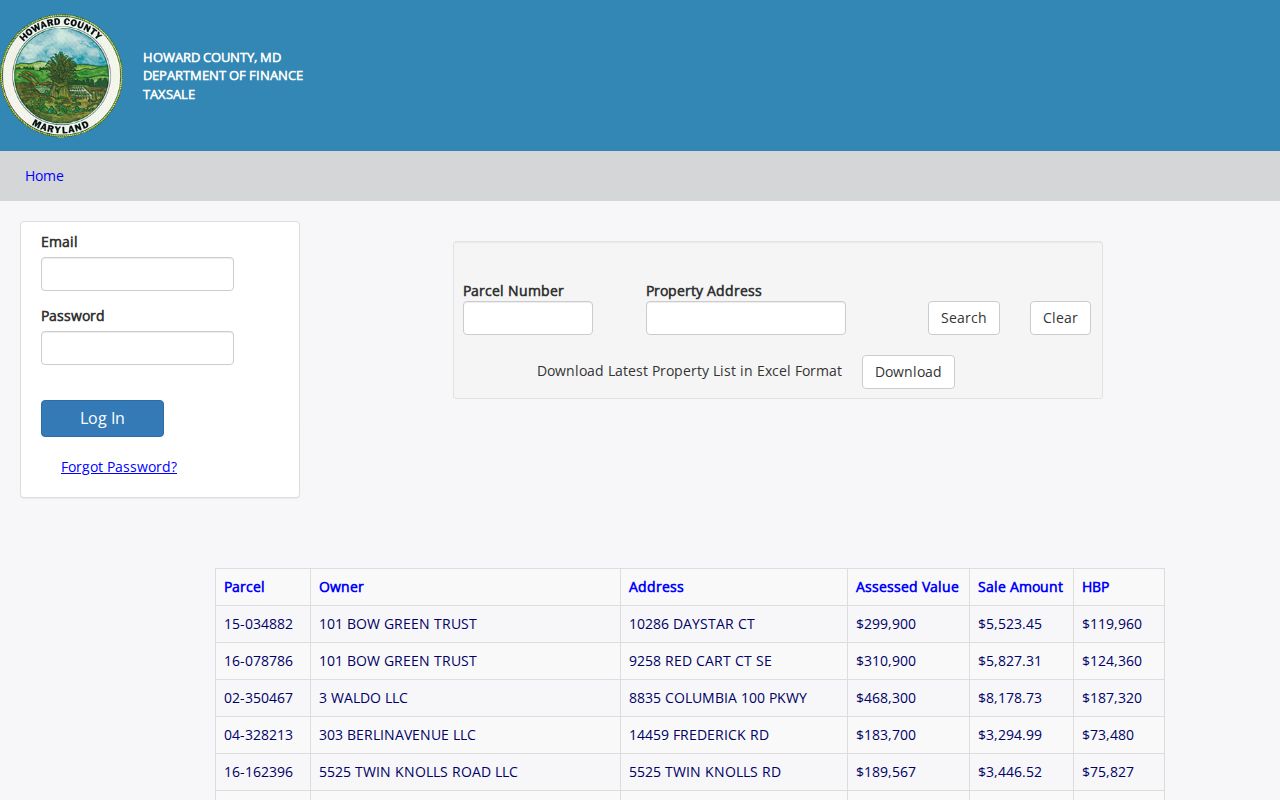Click owner 5525 TWIN KNOLLS ROAD LLC

pyautogui.click(x=418, y=772)
